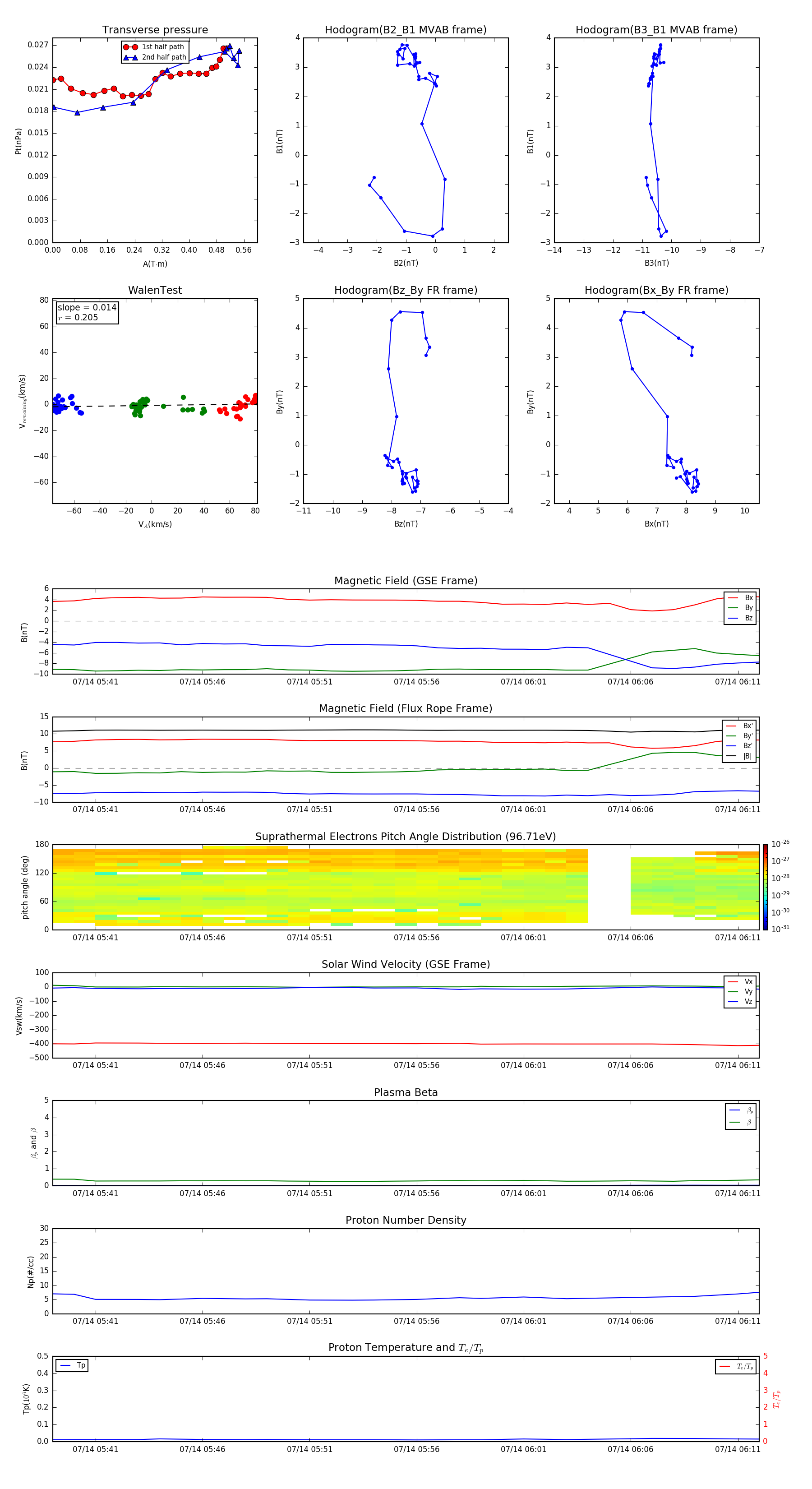Click the "slope = 0.014" annotation
The height and width of the screenshot is (1489, 812).
87,308
